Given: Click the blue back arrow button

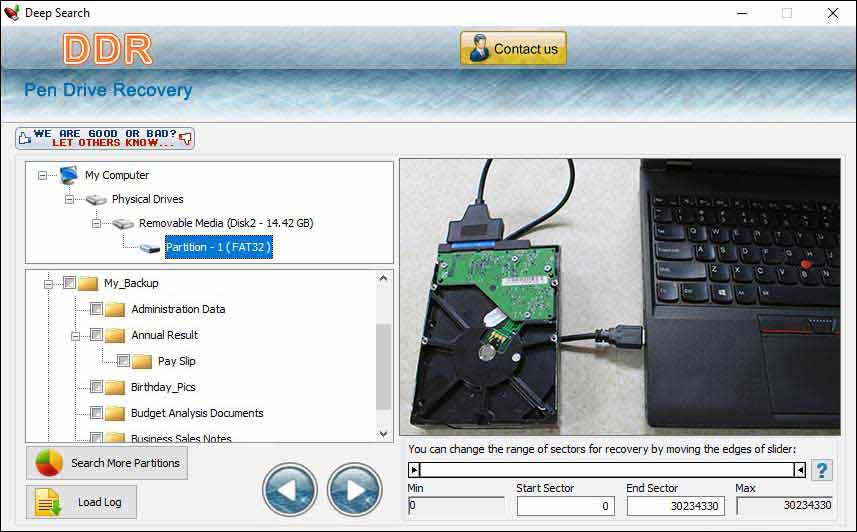Looking at the screenshot, I should point(290,490).
